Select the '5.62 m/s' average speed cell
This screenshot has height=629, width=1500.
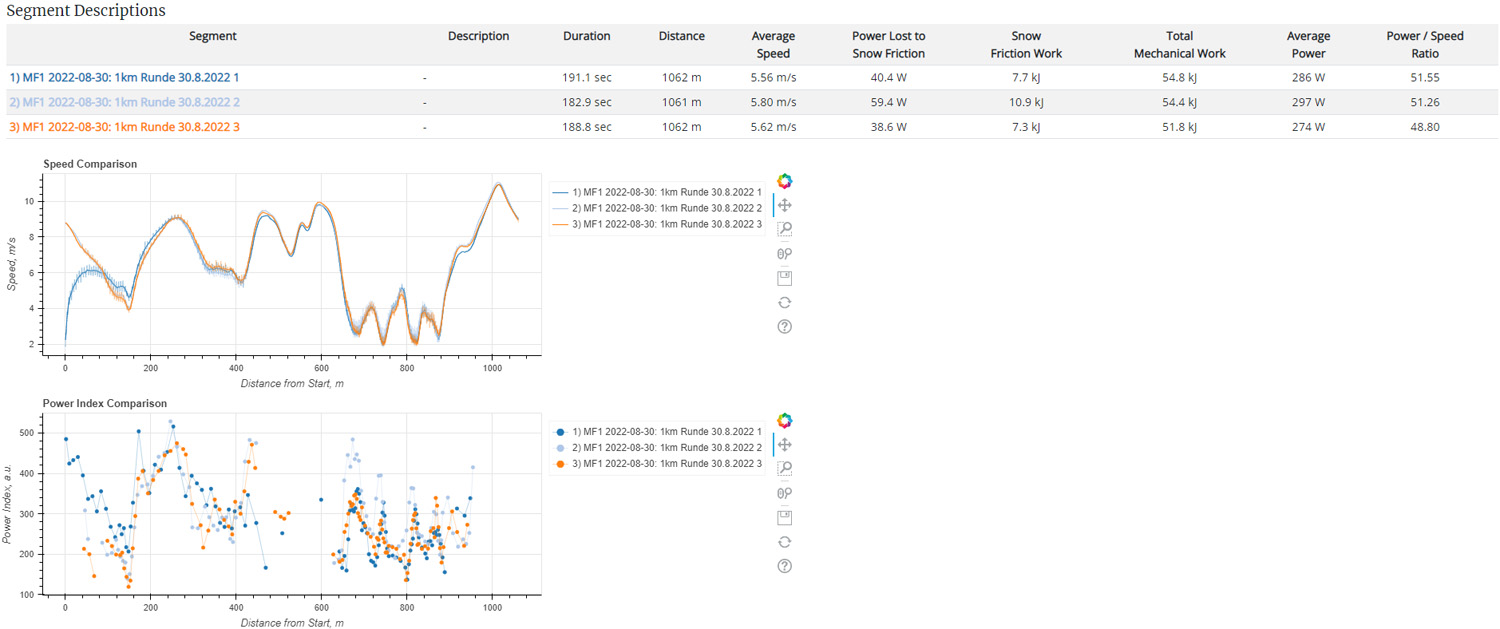click(x=773, y=127)
